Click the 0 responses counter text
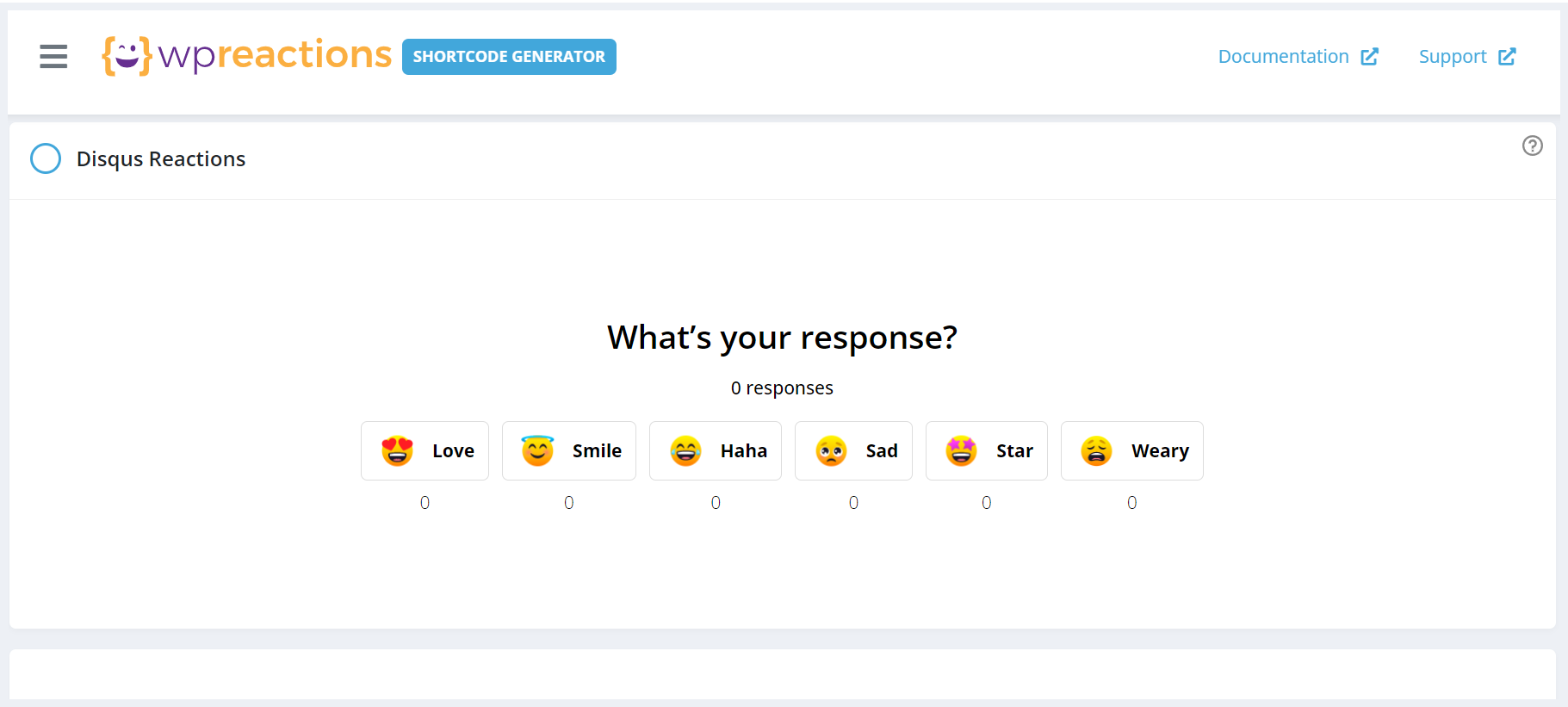Viewport: 1568px width, 707px height. [x=782, y=388]
